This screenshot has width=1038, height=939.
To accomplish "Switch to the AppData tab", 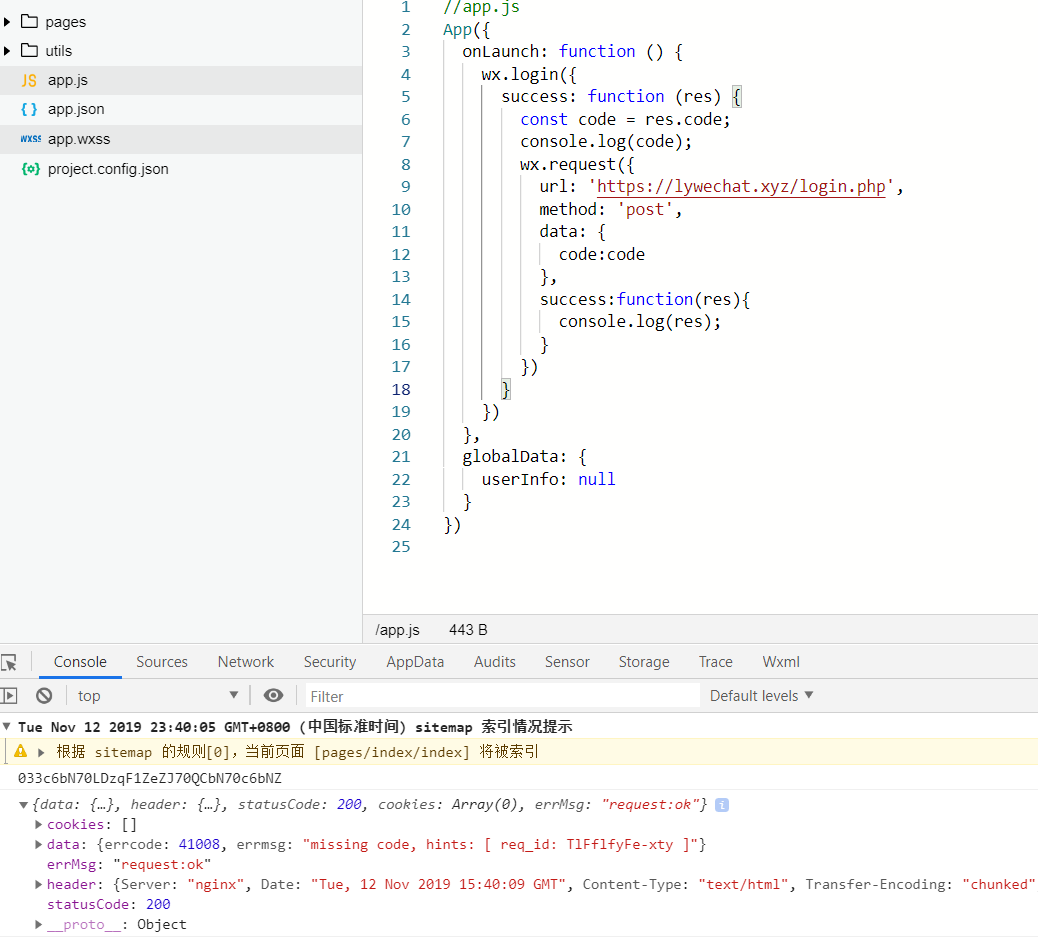I will tap(415, 662).
